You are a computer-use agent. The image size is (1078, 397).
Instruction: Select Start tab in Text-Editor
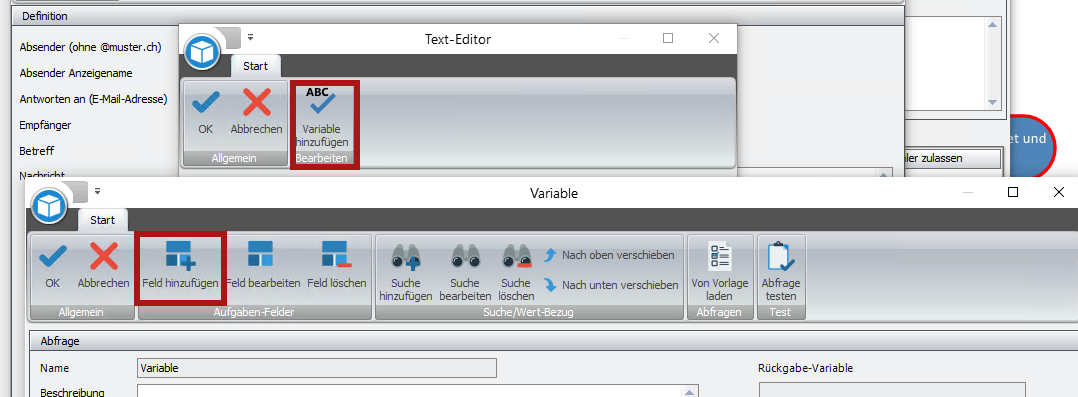256,66
